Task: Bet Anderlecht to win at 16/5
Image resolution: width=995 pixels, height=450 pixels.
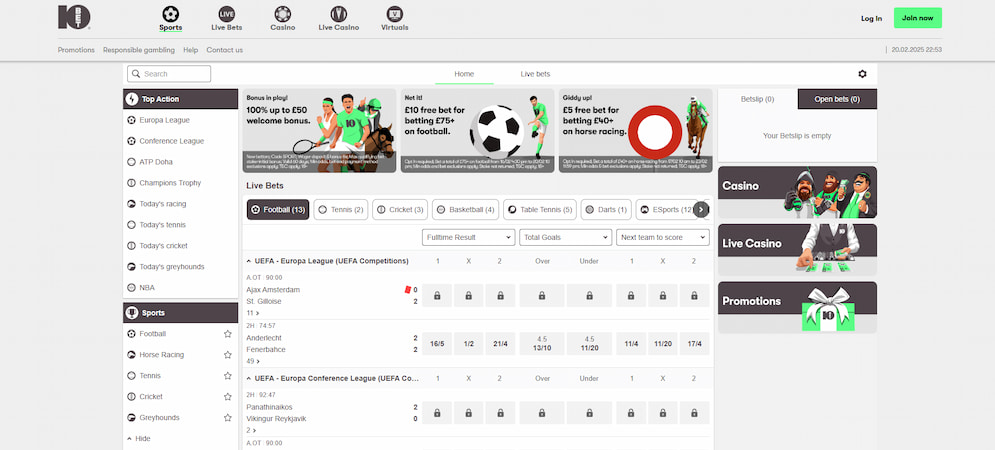Action: pos(437,343)
